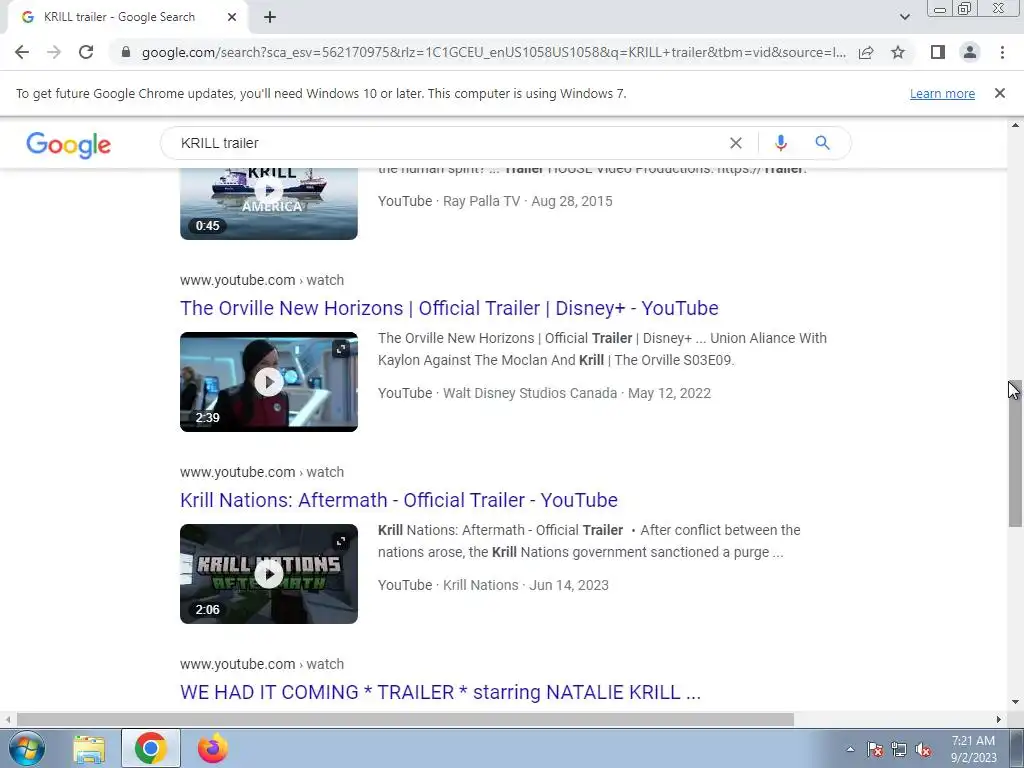Open Windows Explorer from the taskbar
This screenshot has height=768, width=1024.
tap(89, 748)
